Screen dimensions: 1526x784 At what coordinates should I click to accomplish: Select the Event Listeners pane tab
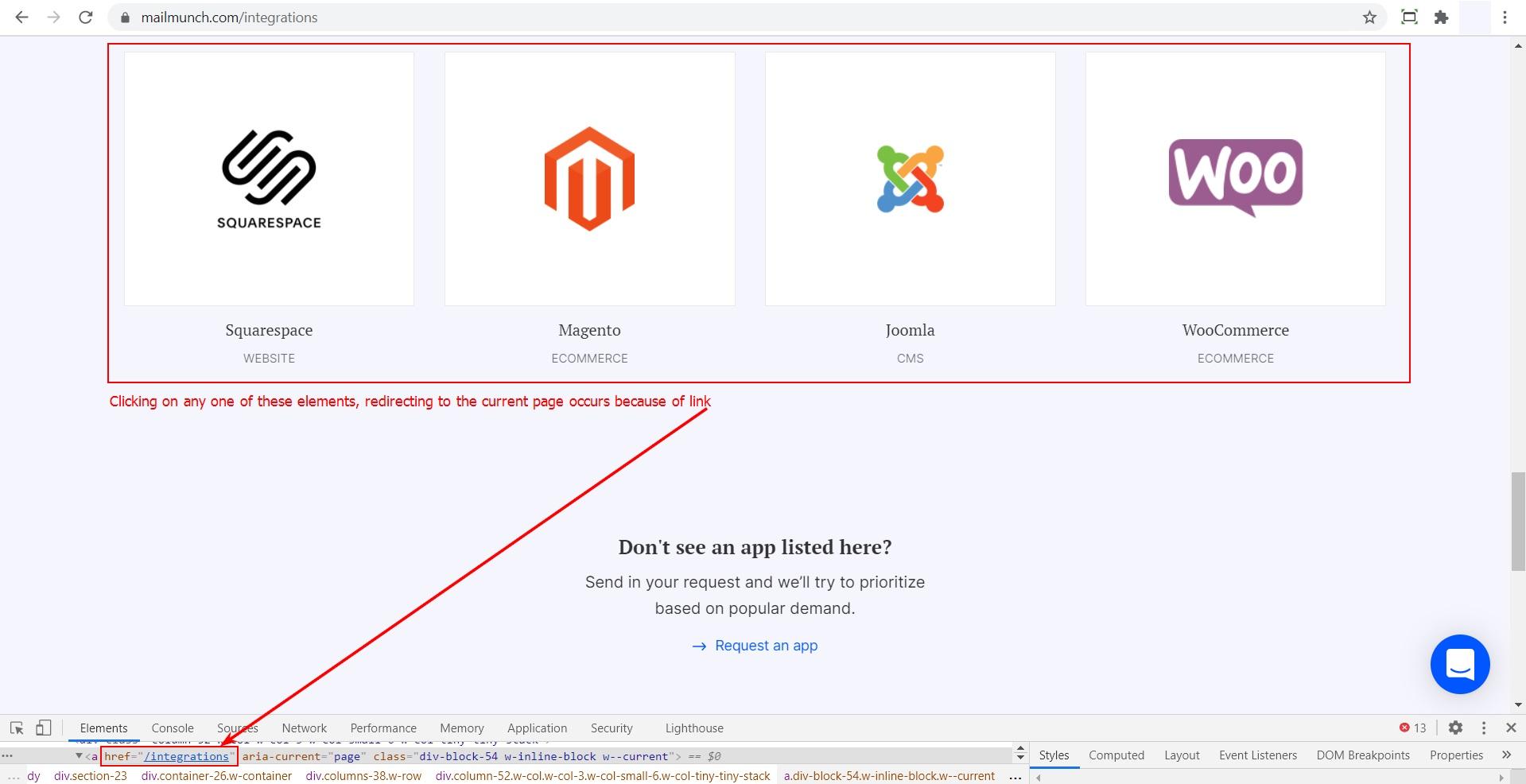click(1258, 755)
